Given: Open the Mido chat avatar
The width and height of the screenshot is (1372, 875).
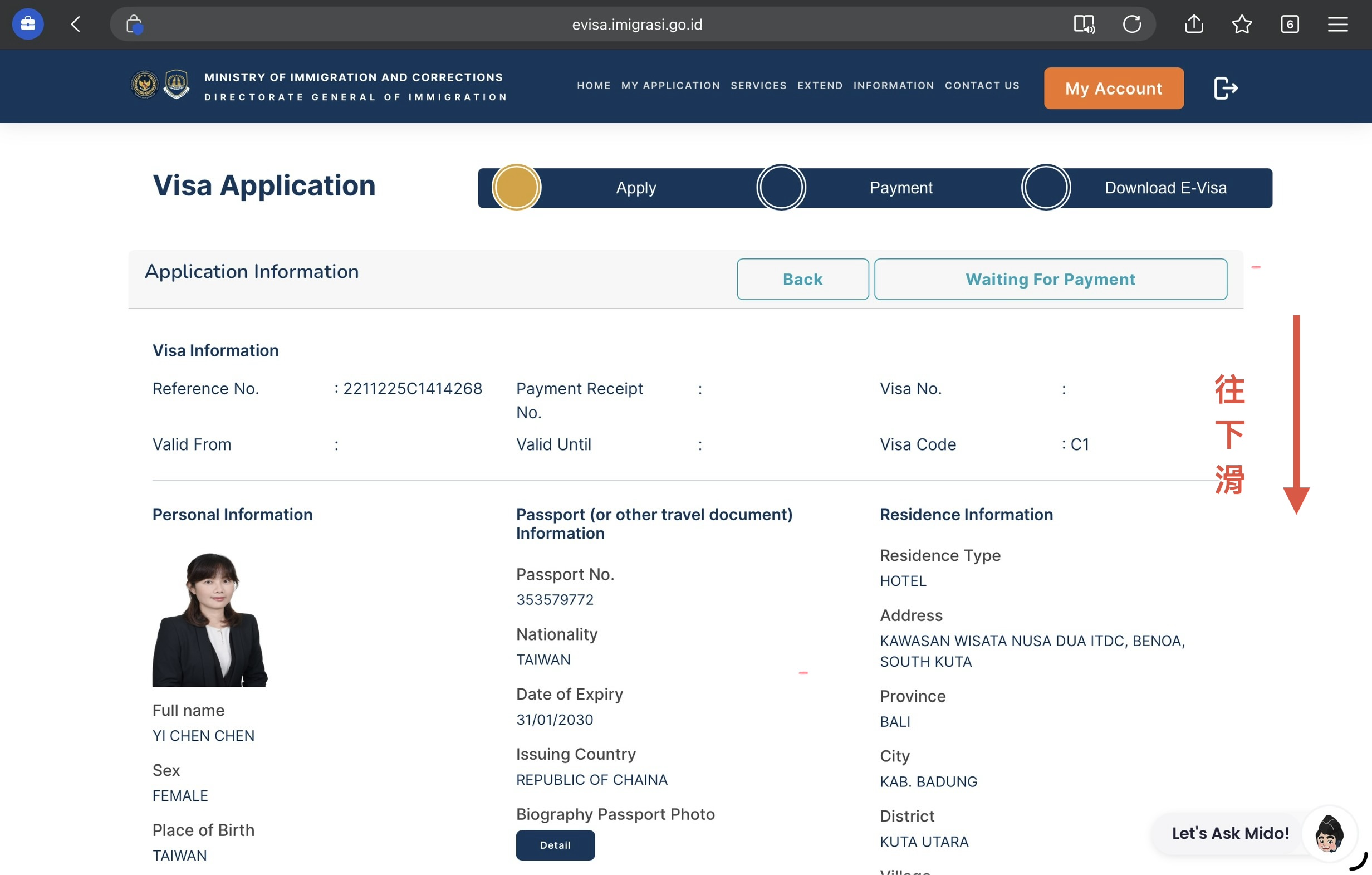Looking at the screenshot, I should (x=1329, y=833).
